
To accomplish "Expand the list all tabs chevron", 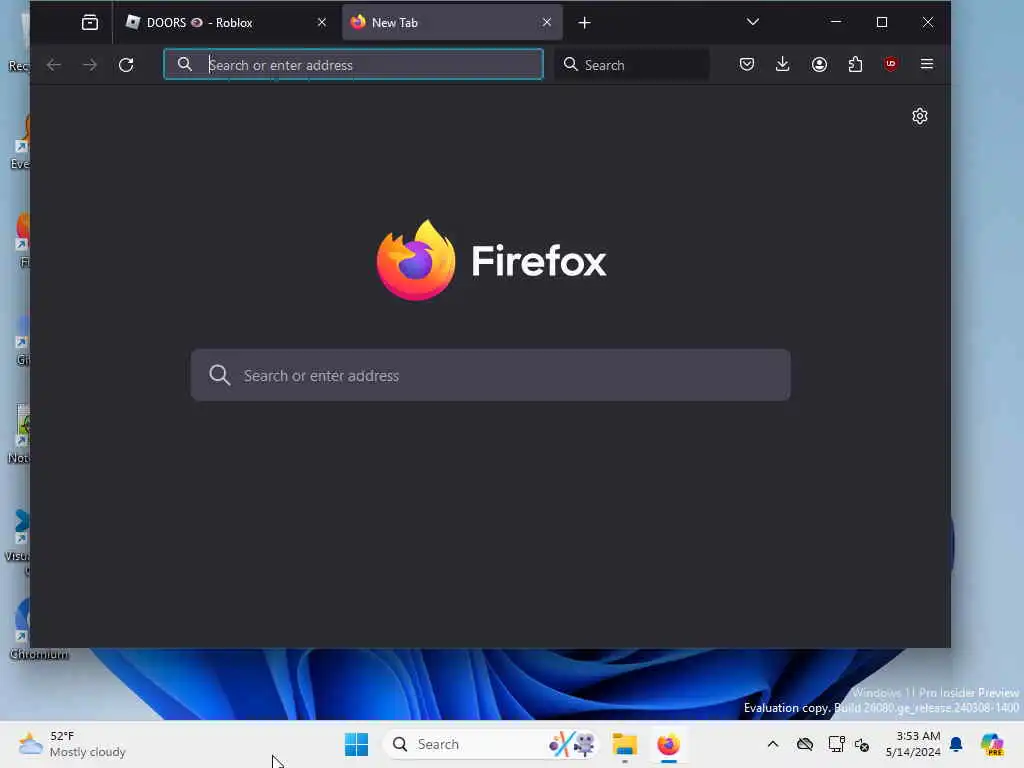I will click(752, 22).
